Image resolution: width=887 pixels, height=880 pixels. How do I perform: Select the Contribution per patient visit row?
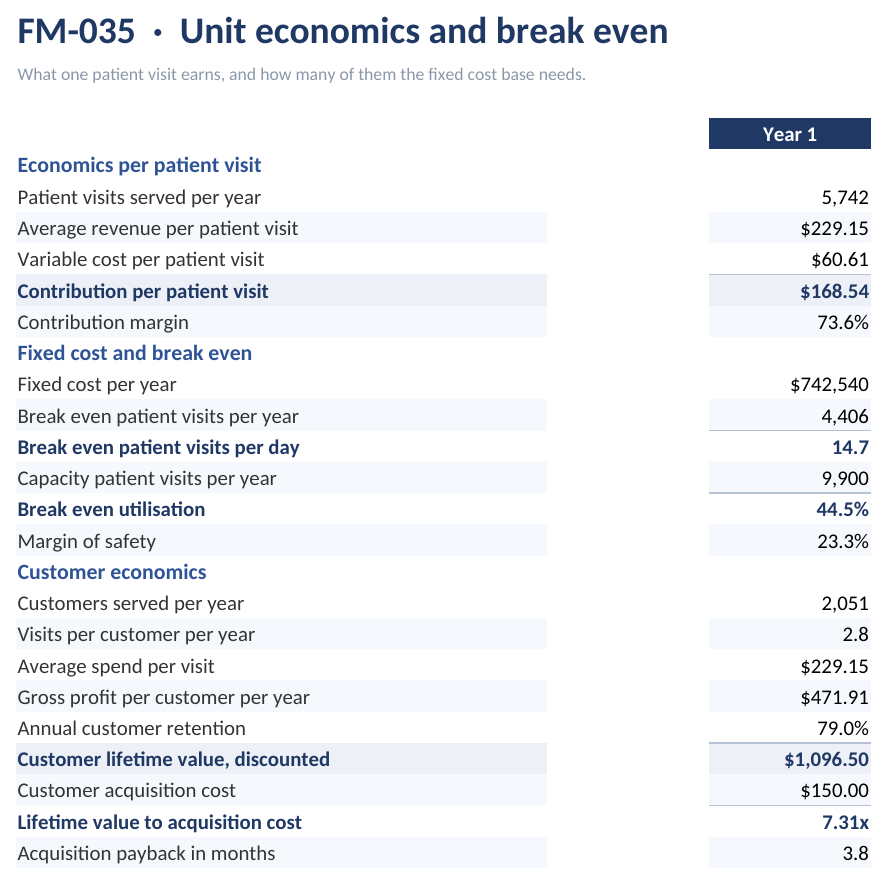pos(443,291)
